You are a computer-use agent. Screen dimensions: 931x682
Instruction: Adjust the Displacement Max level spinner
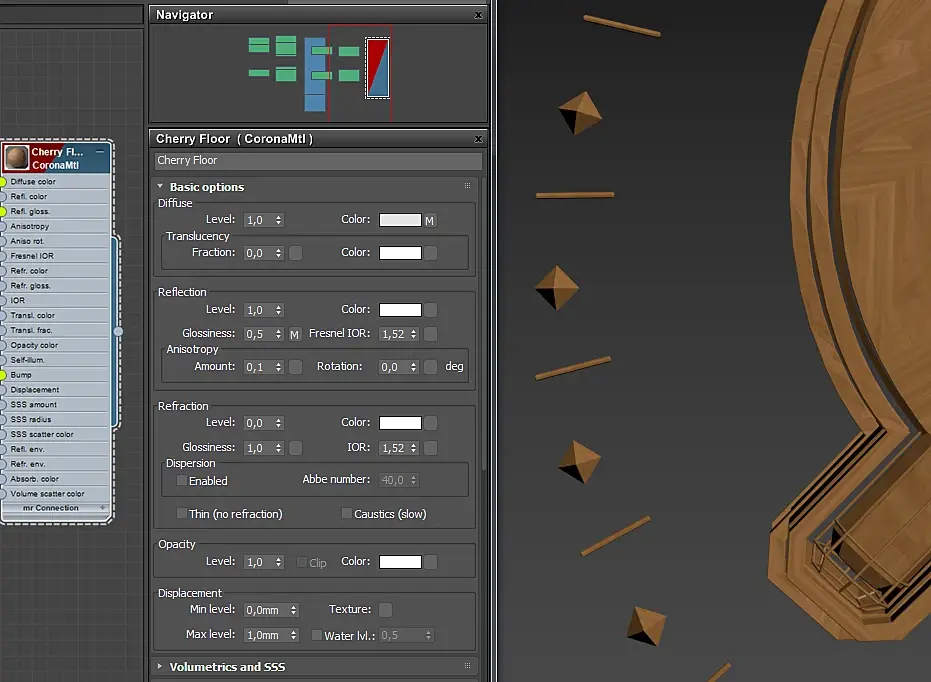293,635
